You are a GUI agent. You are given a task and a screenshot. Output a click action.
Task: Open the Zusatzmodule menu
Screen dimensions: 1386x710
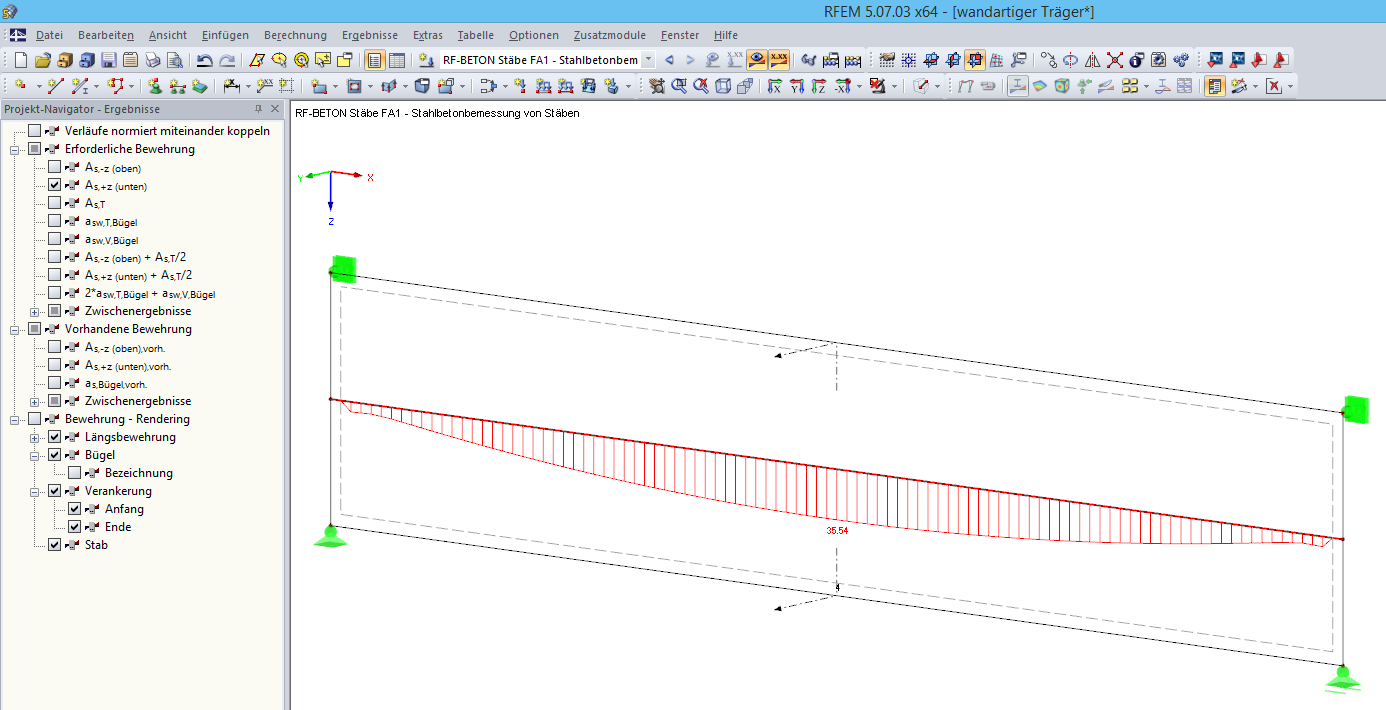click(x=610, y=35)
